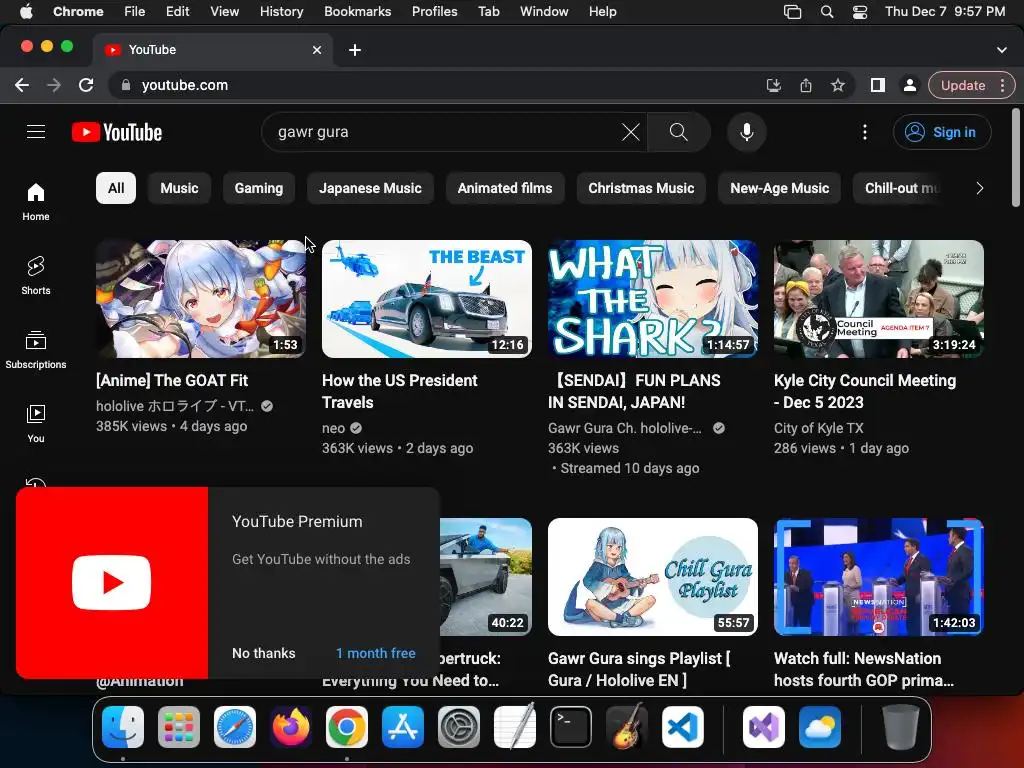Open channel link neo
This screenshot has width=1024, height=768.
coord(333,428)
